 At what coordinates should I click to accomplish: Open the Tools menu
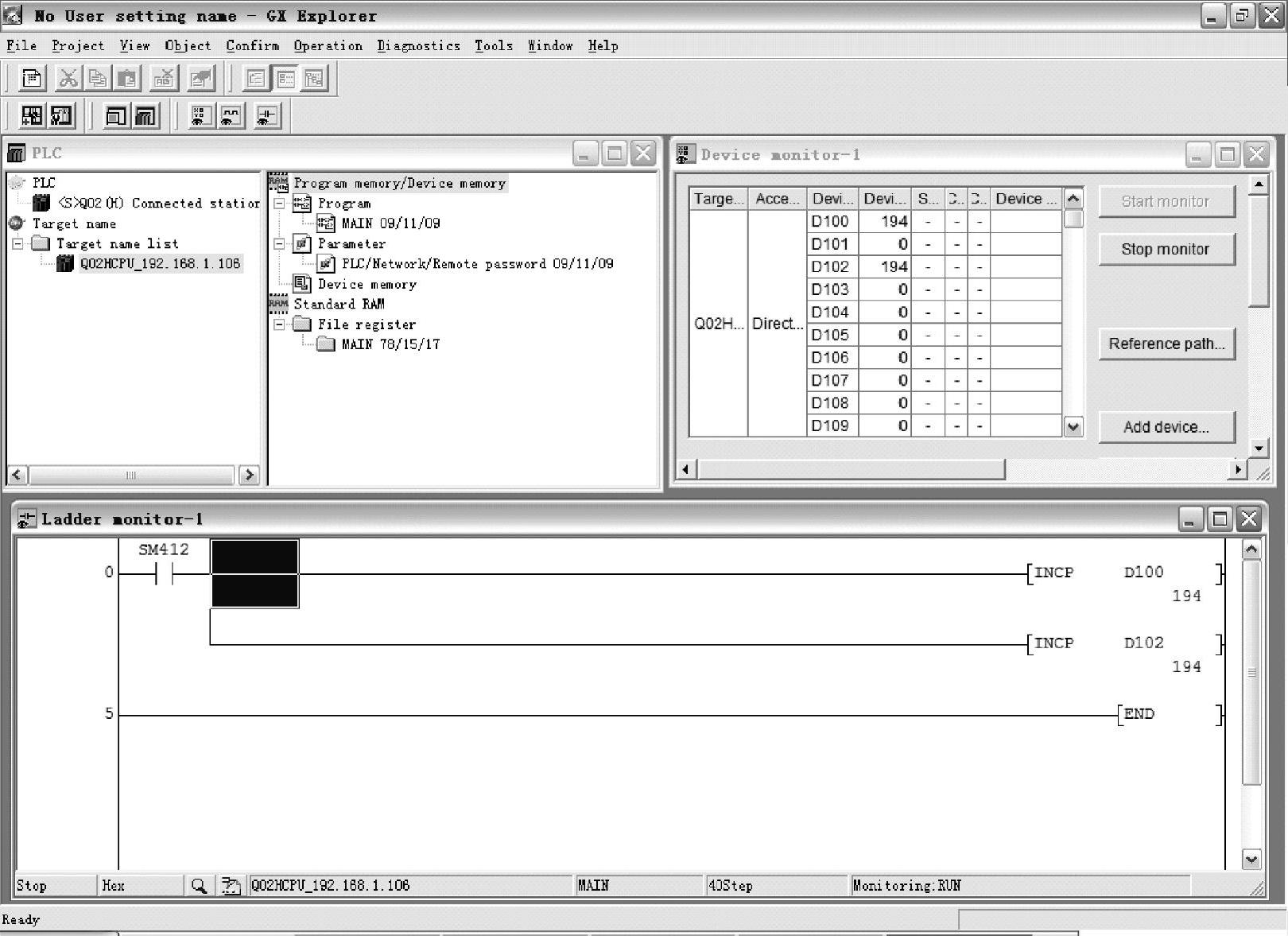pyautogui.click(x=494, y=45)
